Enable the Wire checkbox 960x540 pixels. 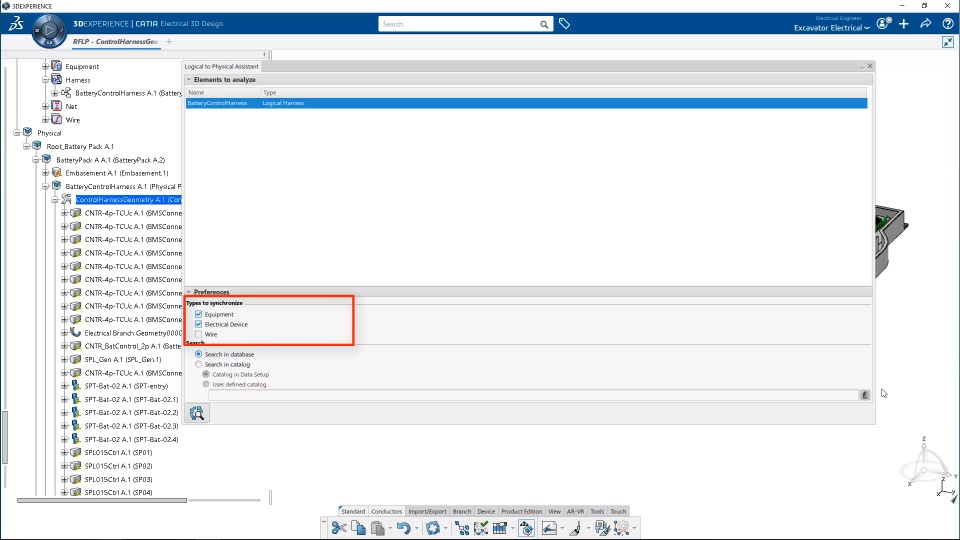(198, 334)
